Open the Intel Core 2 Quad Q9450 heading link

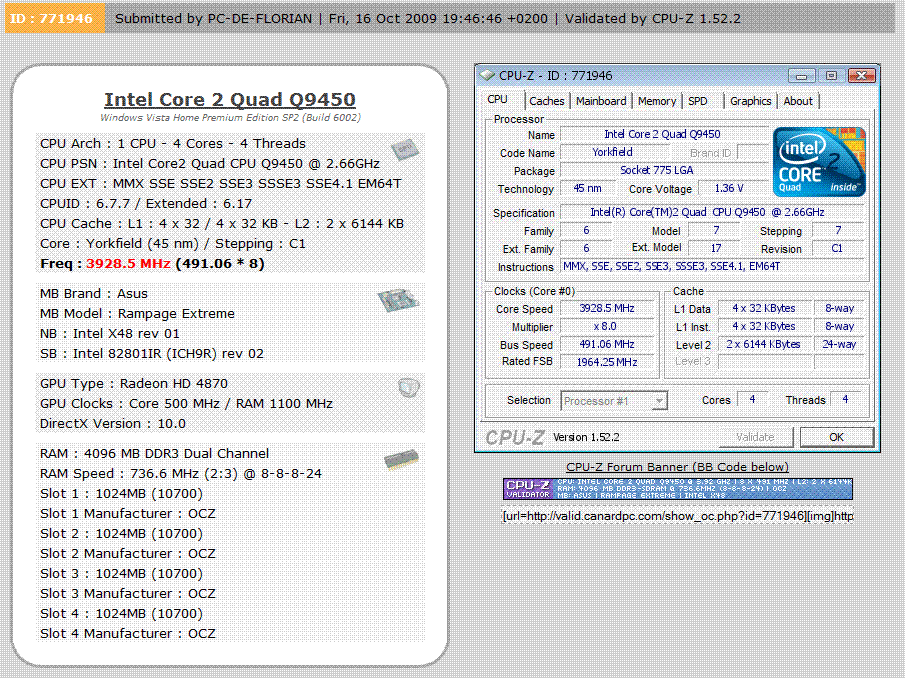coord(230,99)
